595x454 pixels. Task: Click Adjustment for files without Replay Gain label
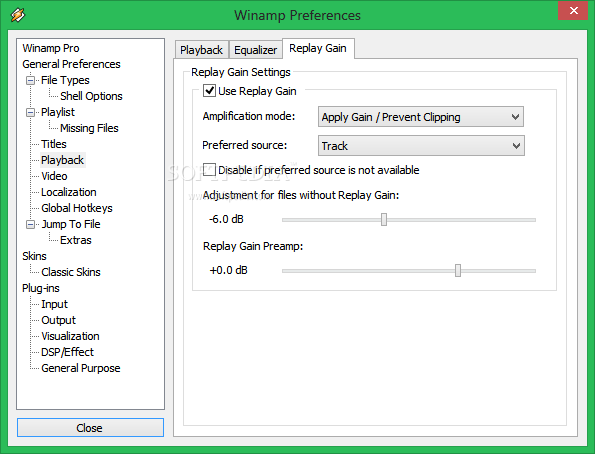pos(301,195)
